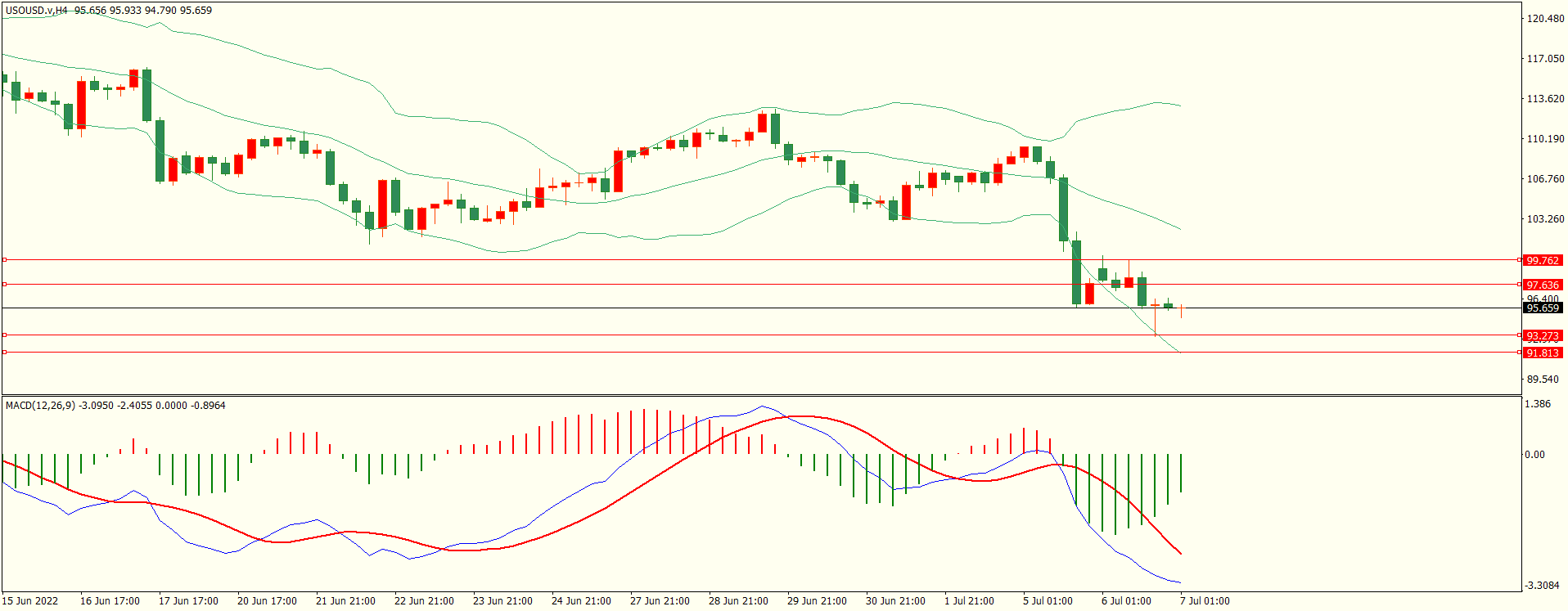This screenshot has height=611, width=1568.
Task: Select the red 99.762 price tag
Action: (x=1543, y=260)
